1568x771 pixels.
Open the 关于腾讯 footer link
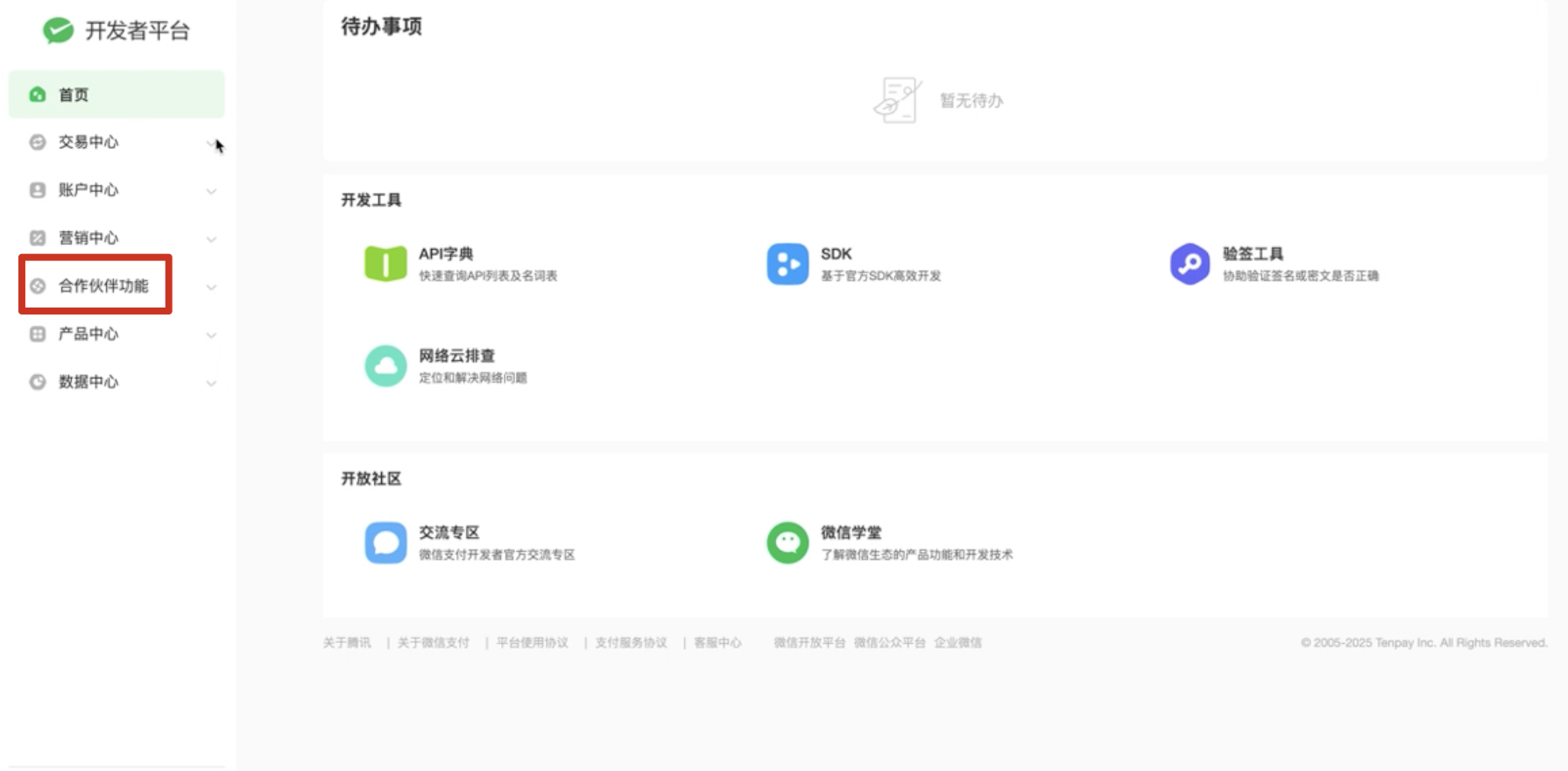(347, 643)
